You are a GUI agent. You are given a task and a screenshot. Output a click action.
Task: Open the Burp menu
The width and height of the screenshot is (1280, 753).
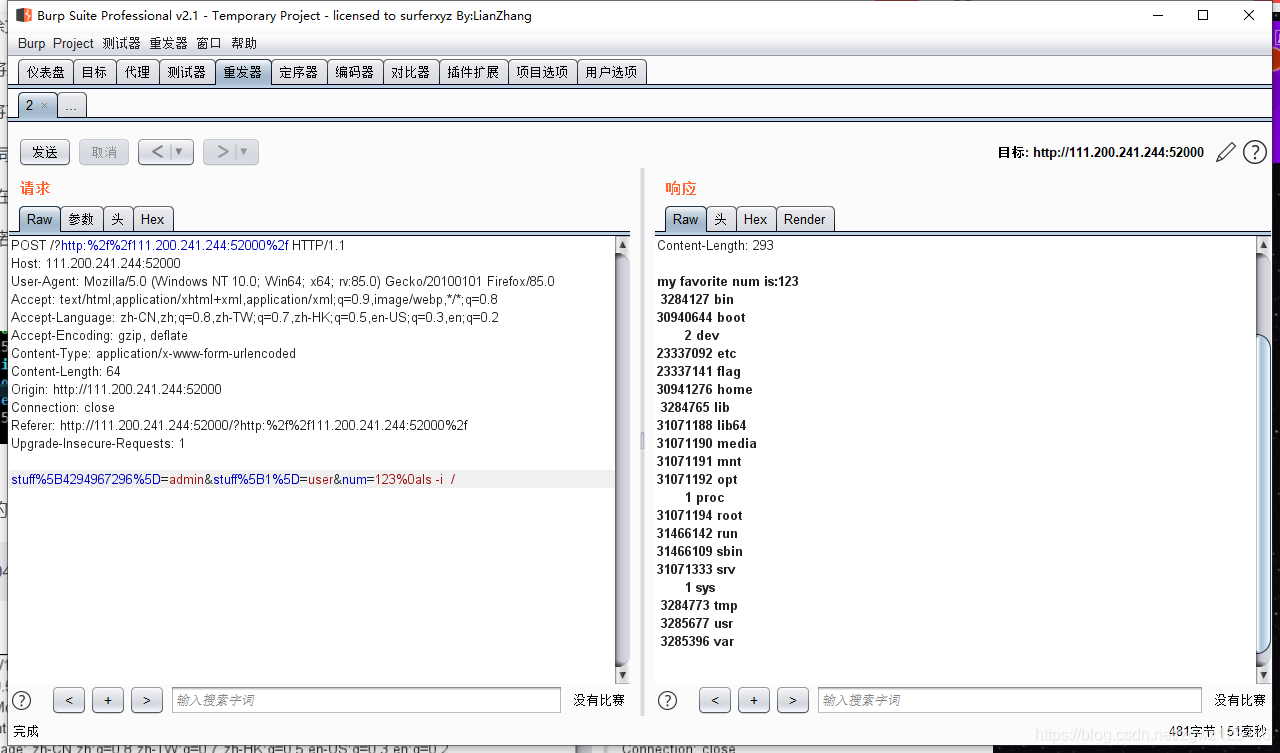coord(31,43)
